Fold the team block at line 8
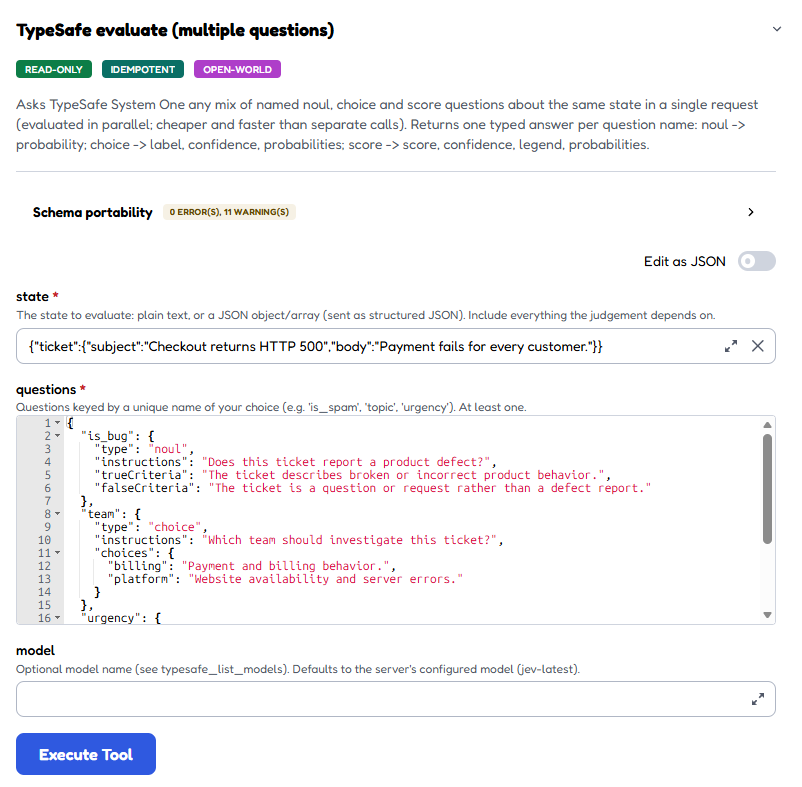 [57, 513]
